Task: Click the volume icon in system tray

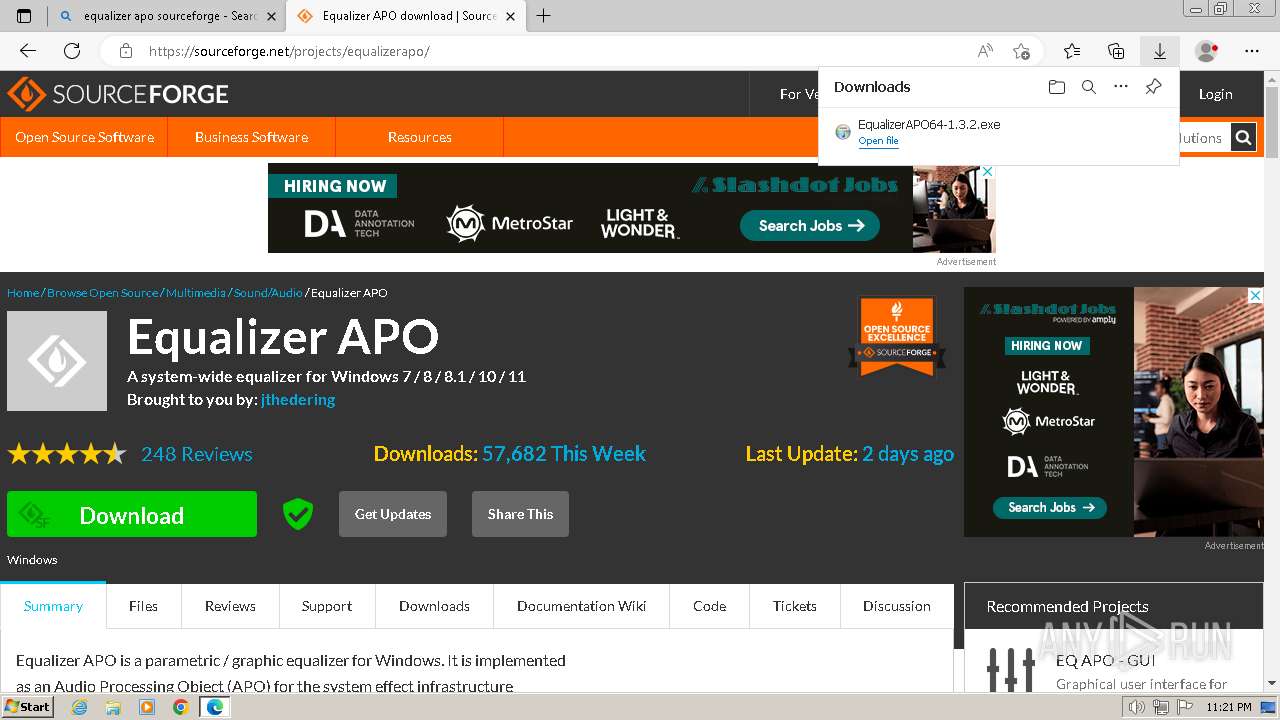Action: coord(1137,707)
